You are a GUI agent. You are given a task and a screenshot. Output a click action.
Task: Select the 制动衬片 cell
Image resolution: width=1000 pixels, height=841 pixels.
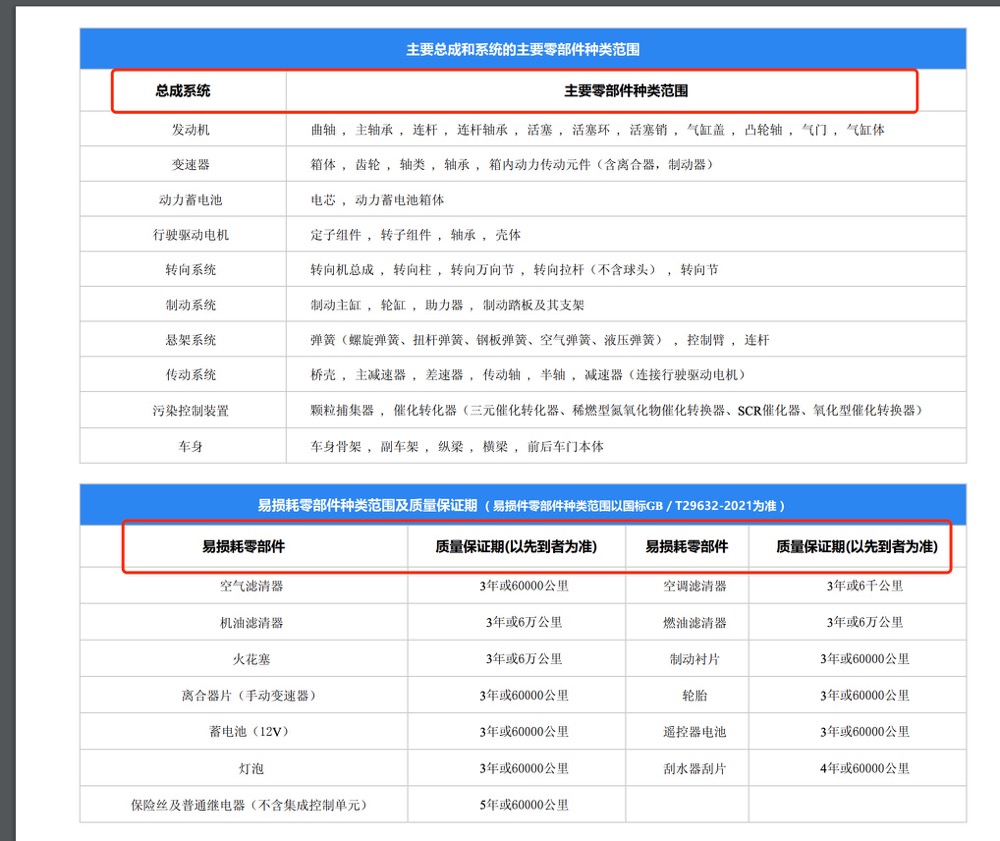tap(695, 659)
